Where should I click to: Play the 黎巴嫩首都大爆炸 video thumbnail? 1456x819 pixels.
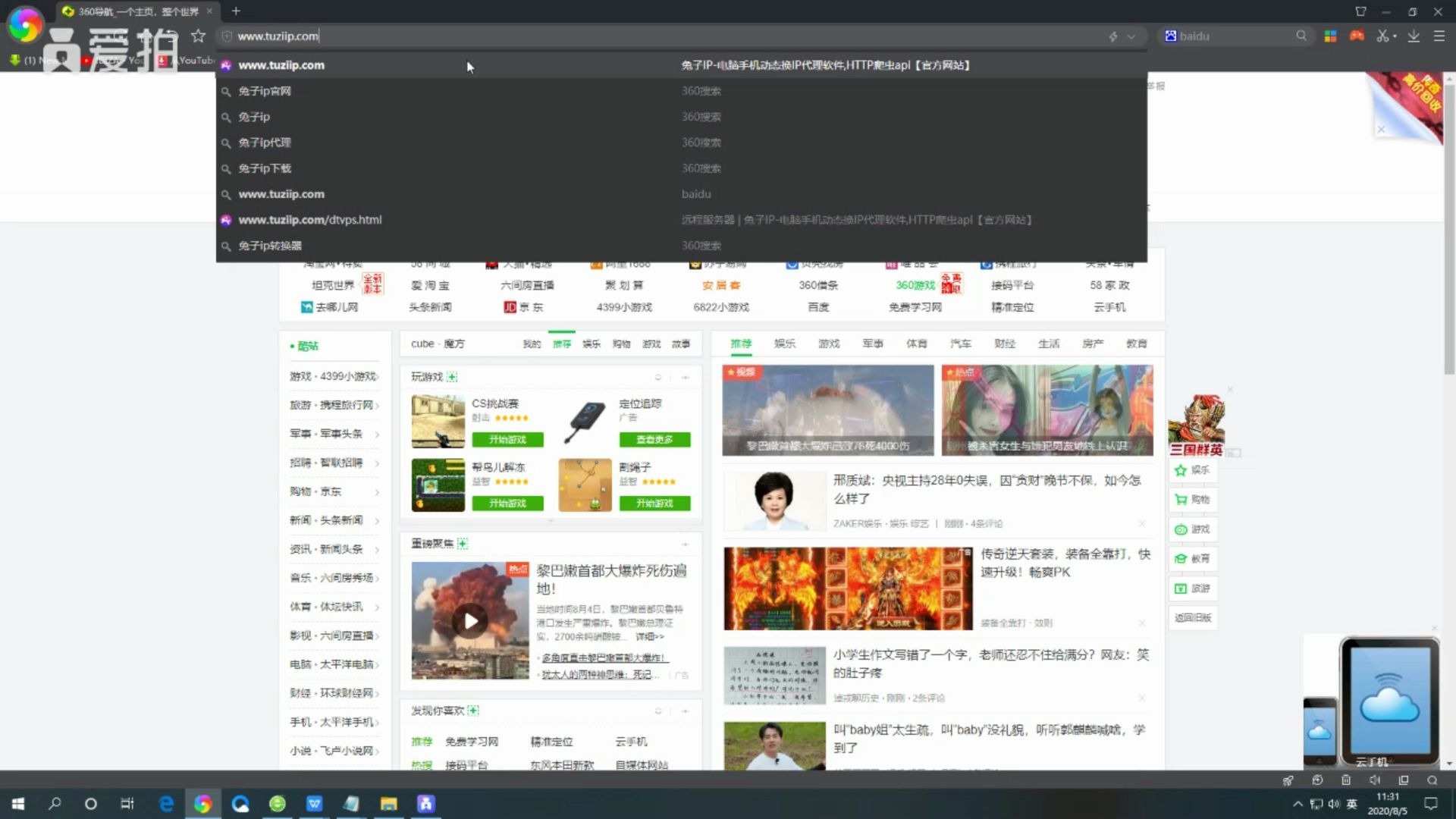[x=470, y=621]
